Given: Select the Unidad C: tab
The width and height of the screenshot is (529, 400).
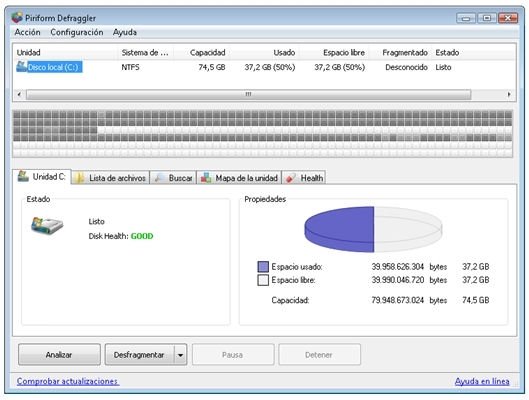Looking at the screenshot, I should pos(42,177).
